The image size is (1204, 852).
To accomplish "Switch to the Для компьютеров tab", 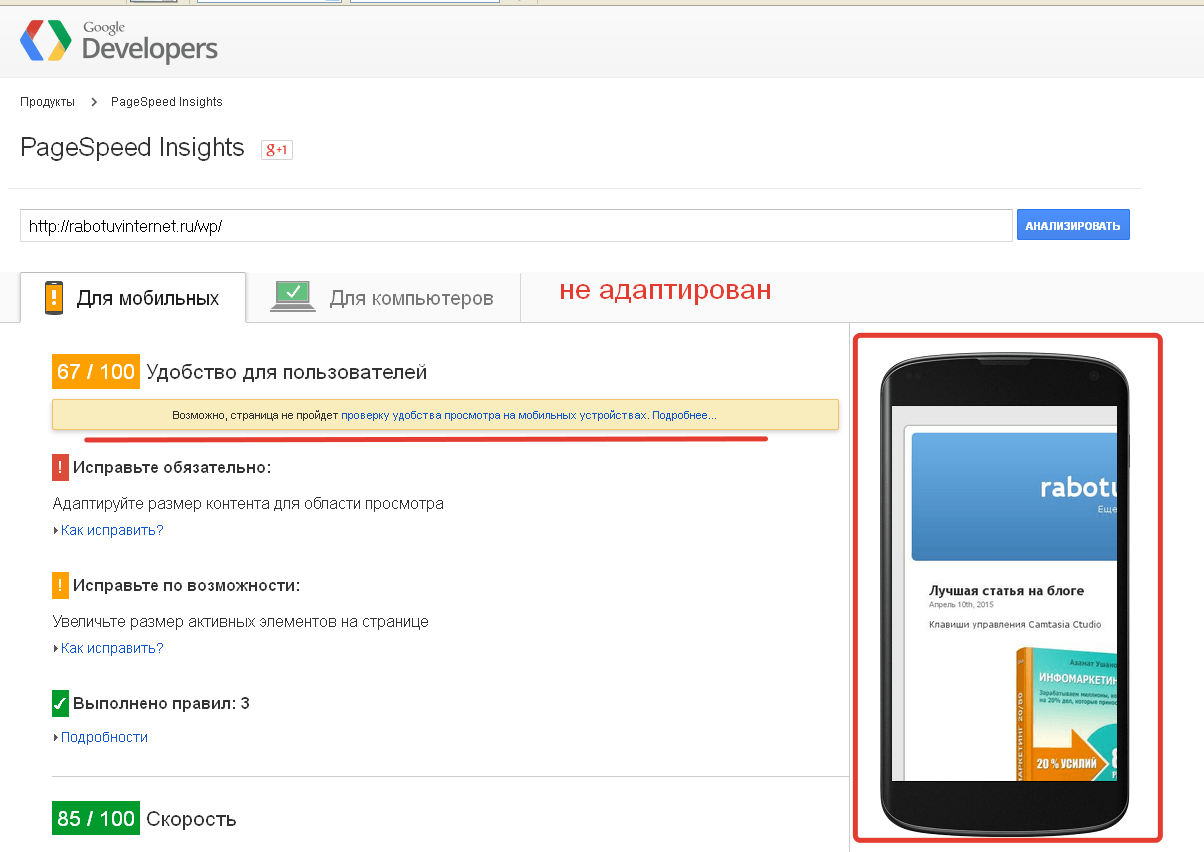I will (x=384, y=298).
